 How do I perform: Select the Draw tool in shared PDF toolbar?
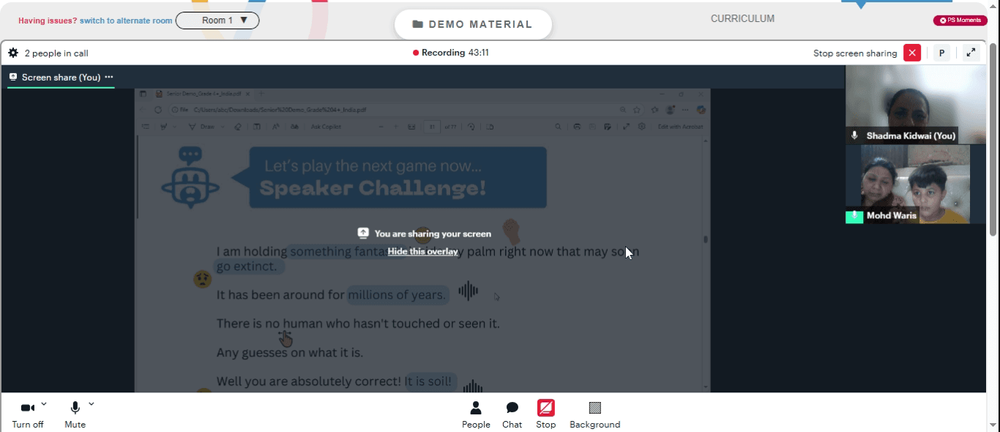click(202, 126)
